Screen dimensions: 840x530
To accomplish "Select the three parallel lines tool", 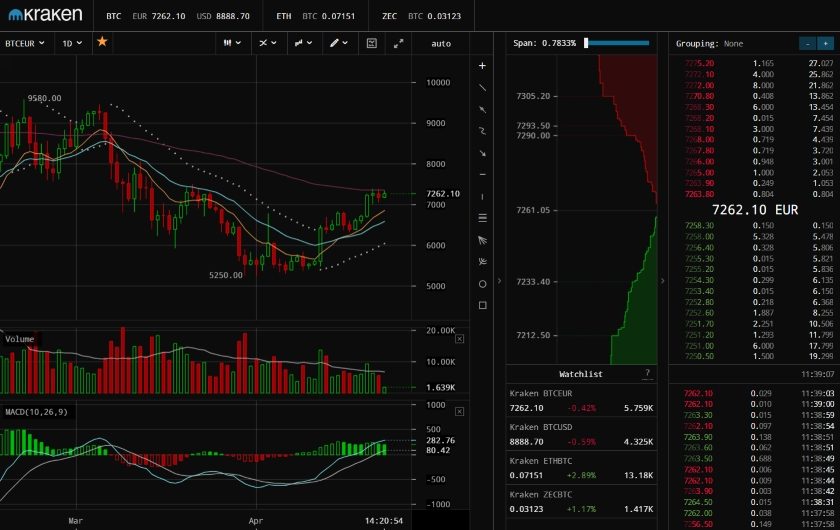I will click(x=482, y=218).
